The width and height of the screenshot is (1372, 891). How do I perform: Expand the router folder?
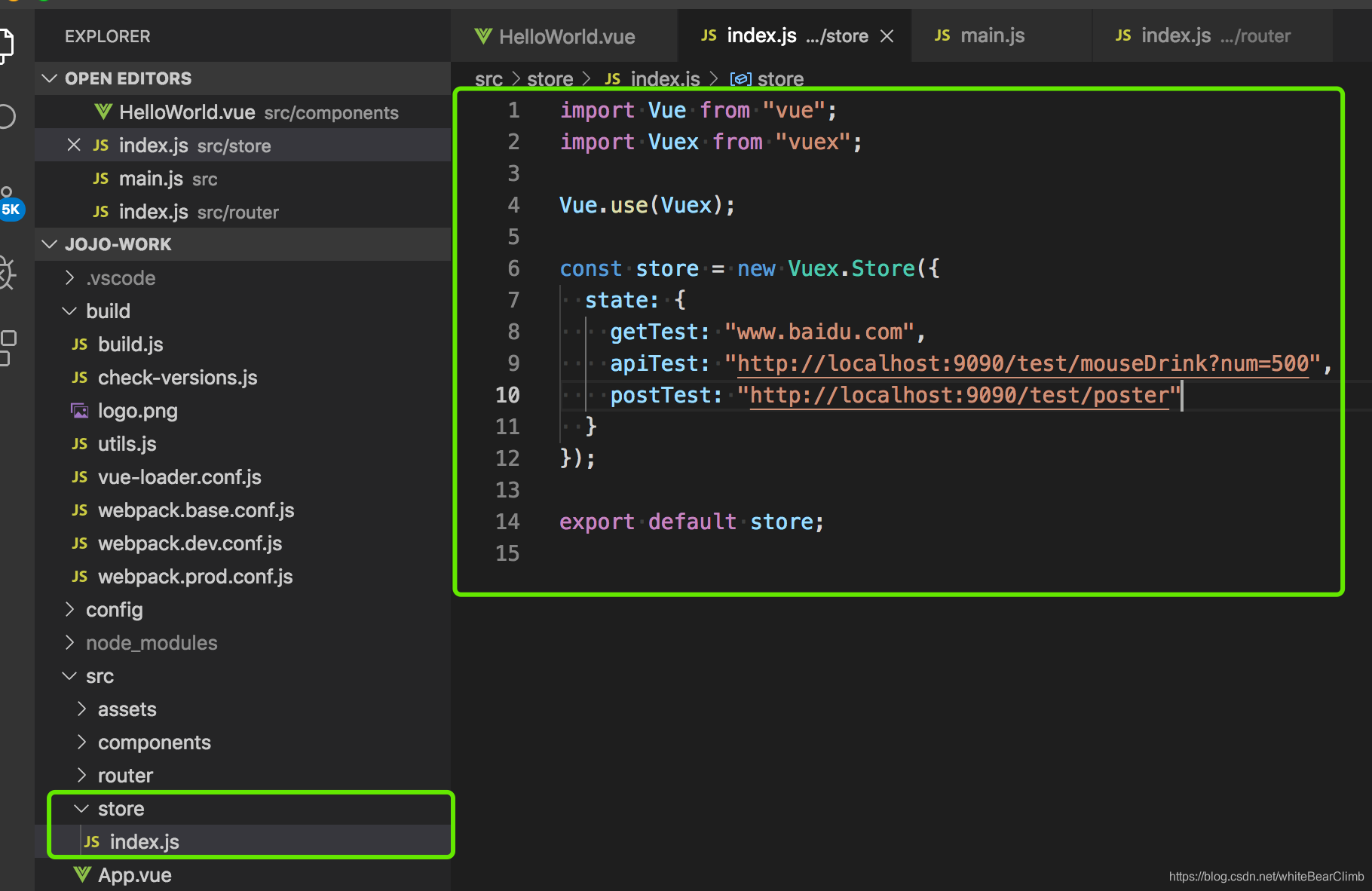[81, 775]
